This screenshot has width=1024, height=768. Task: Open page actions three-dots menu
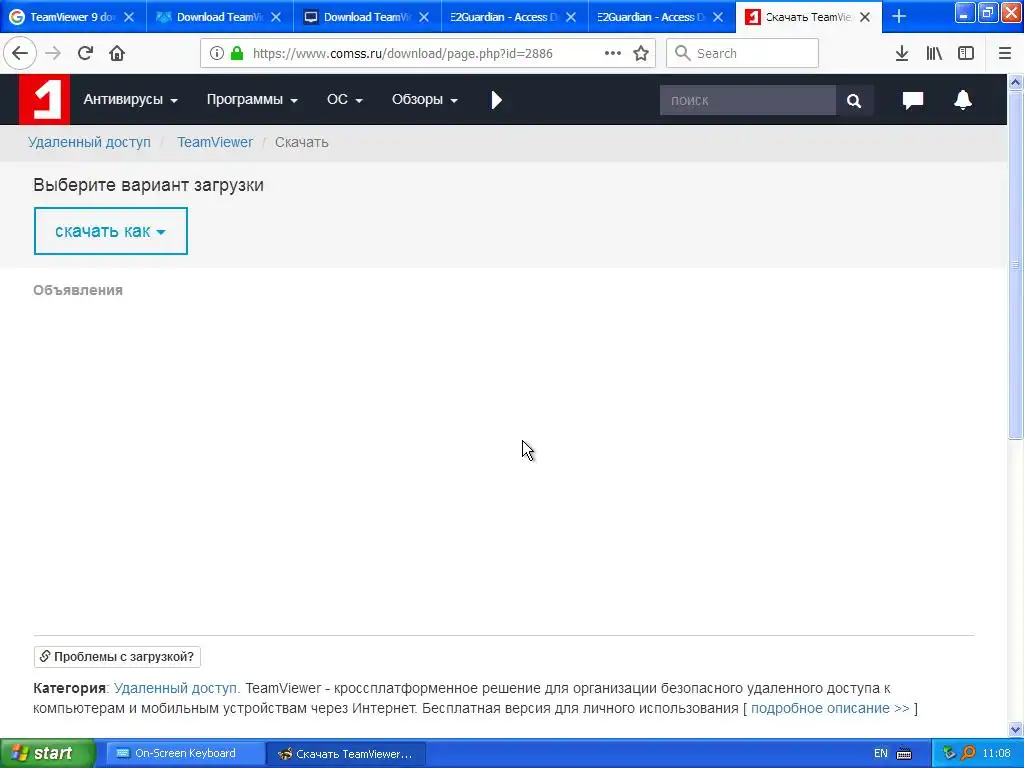tap(613, 53)
